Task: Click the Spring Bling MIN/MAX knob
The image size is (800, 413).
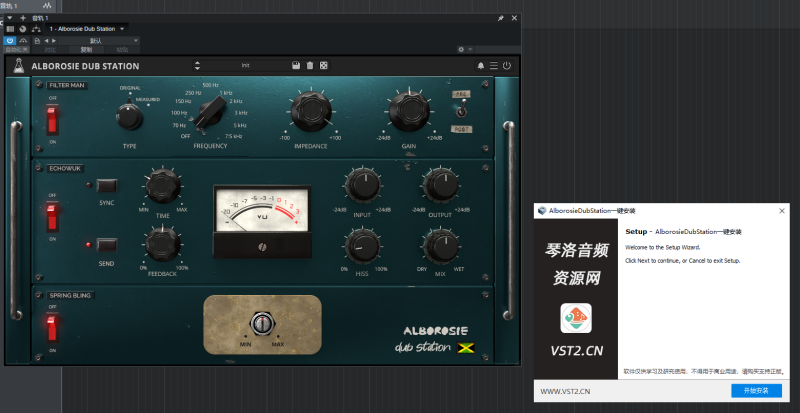Action: (264, 324)
